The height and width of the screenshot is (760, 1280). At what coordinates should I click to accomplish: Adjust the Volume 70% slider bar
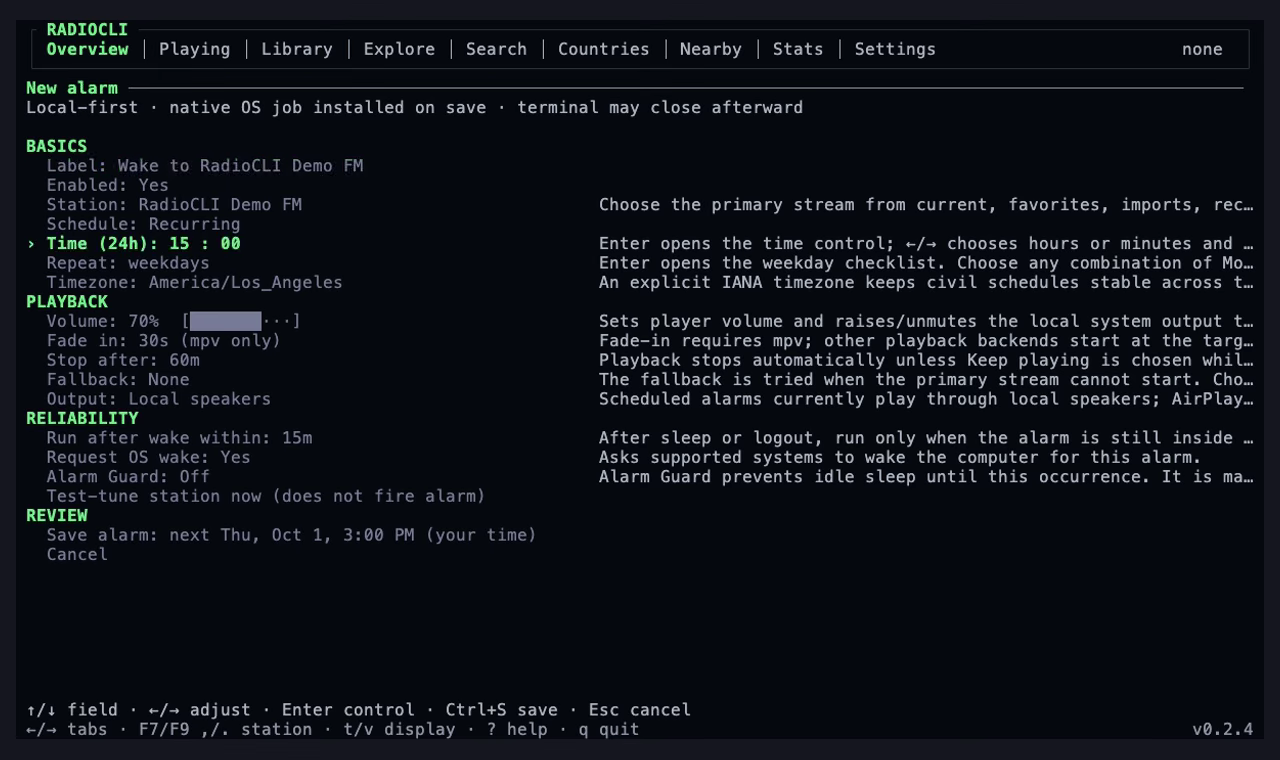(x=241, y=321)
